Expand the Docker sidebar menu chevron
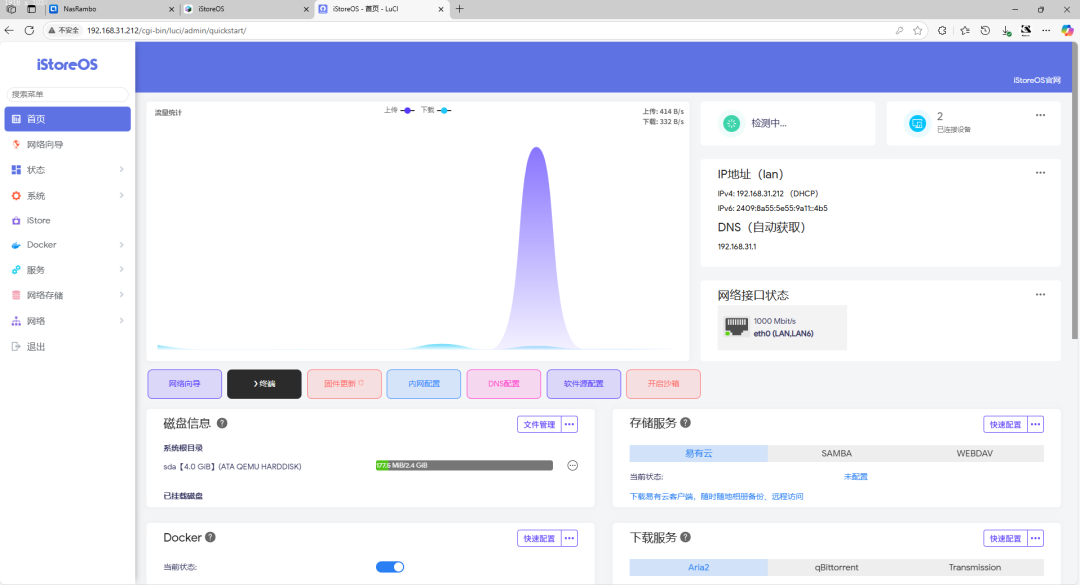The image size is (1080, 585). coord(121,245)
